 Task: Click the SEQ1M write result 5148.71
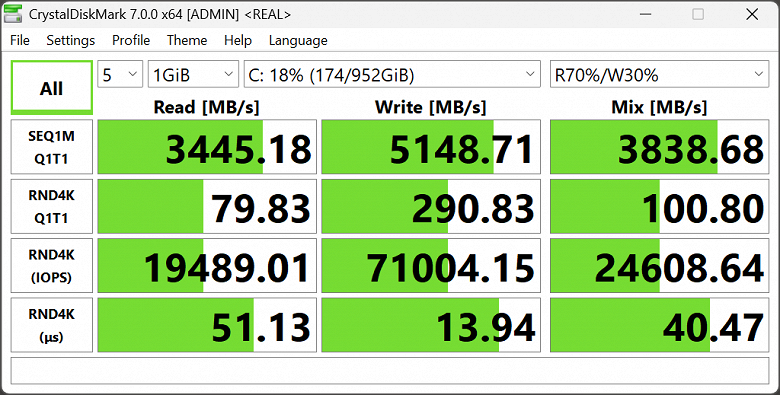pos(431,147)
